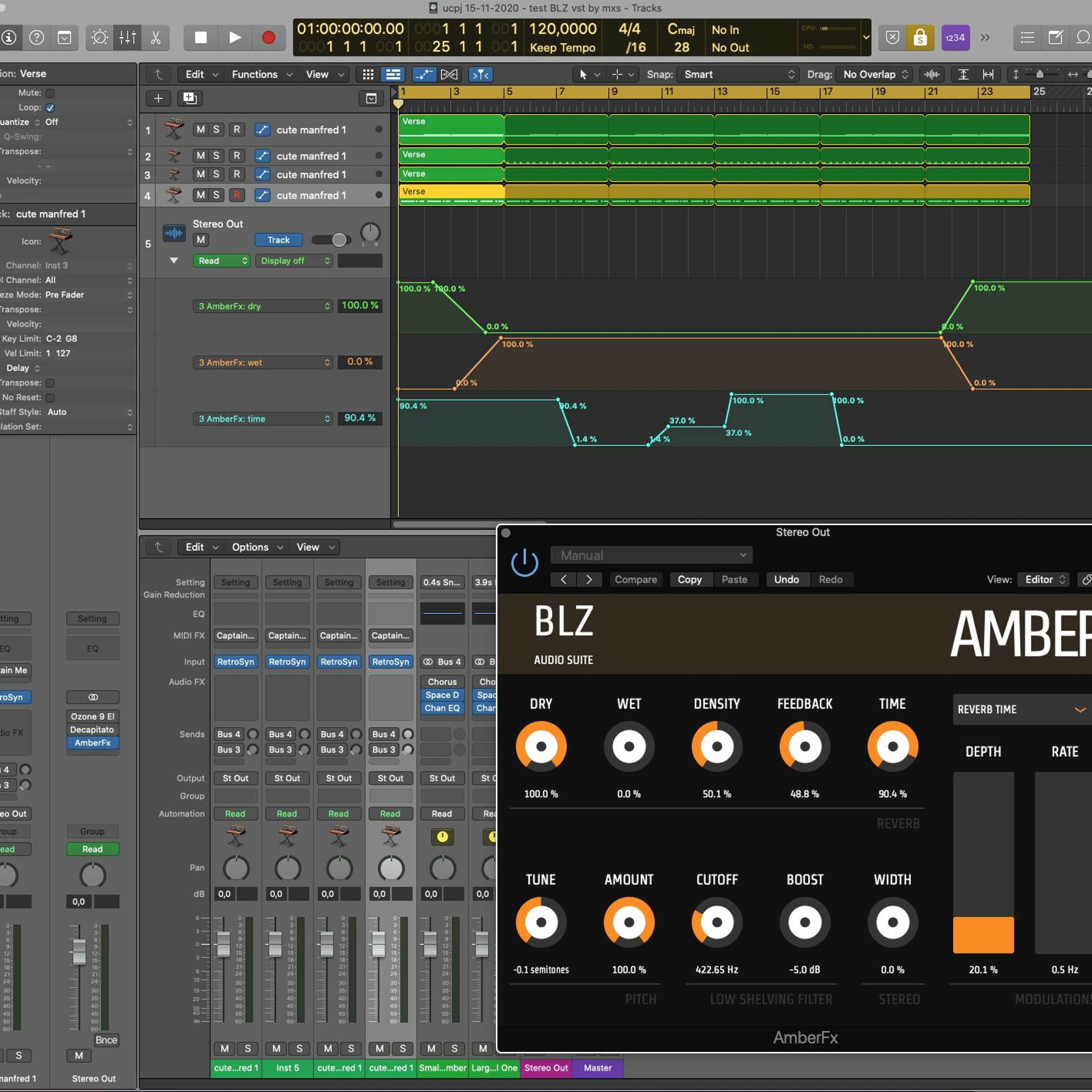The width and height of the screenshot is (1092, 1092).
Task: Enable the Mute checkbox in region inspector
Action: click(50, 93)
